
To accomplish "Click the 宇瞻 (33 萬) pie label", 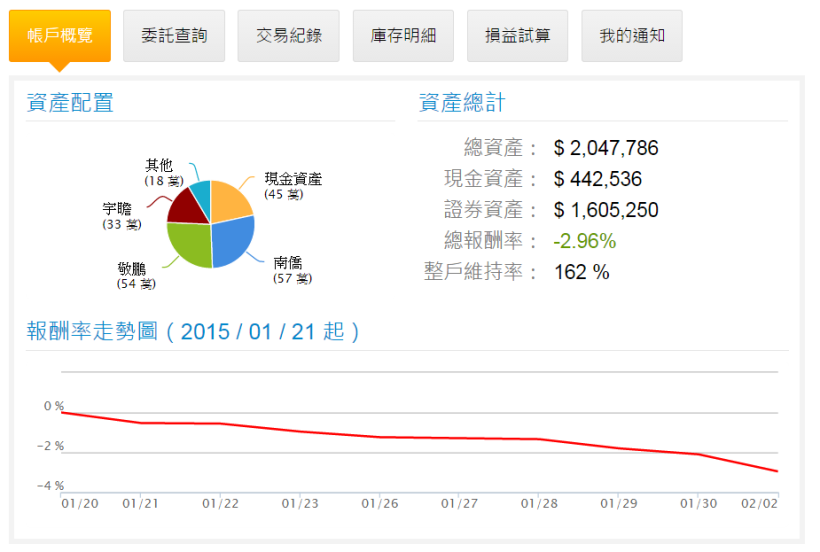I will 122,216.
